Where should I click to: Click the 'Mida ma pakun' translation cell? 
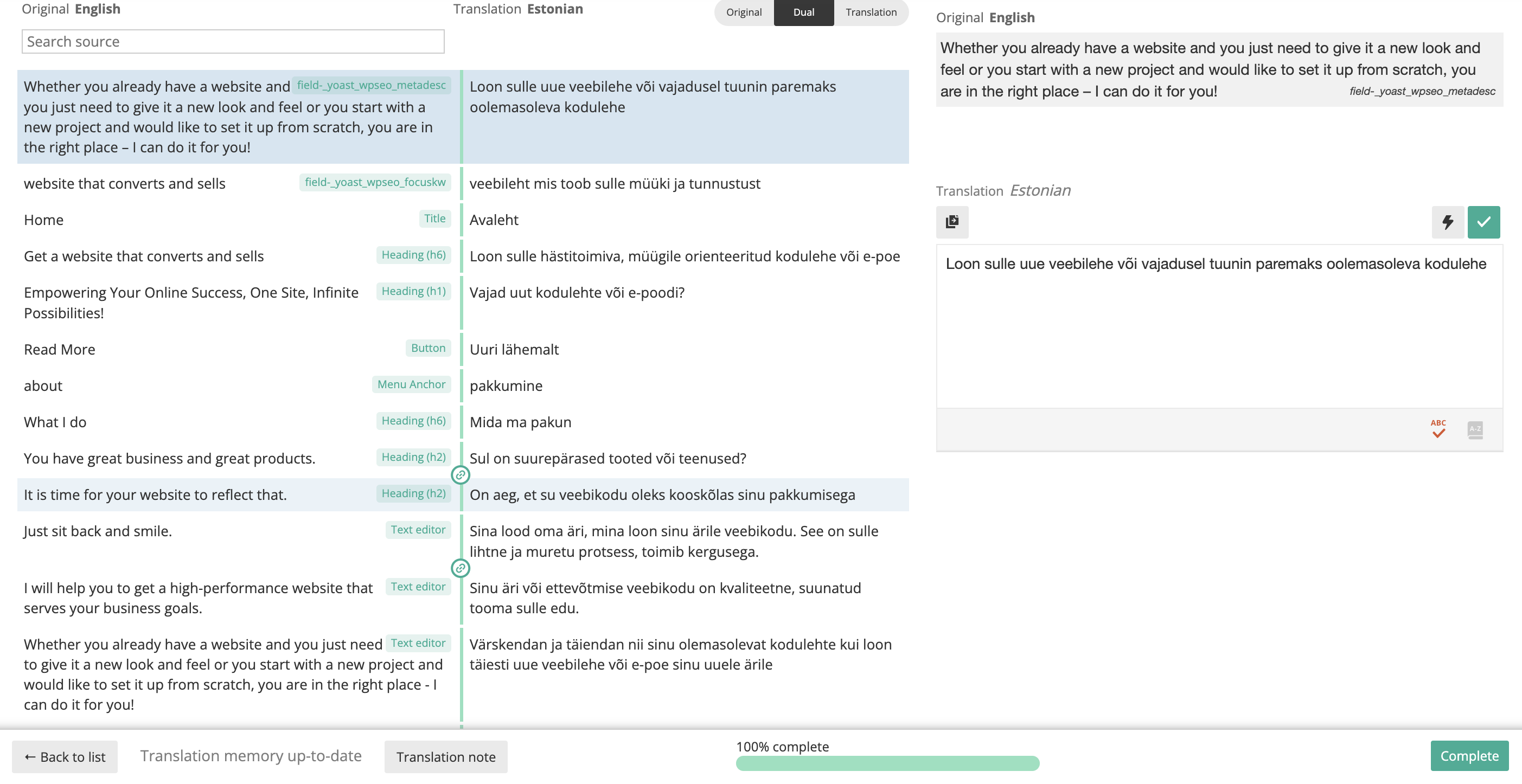686,422
